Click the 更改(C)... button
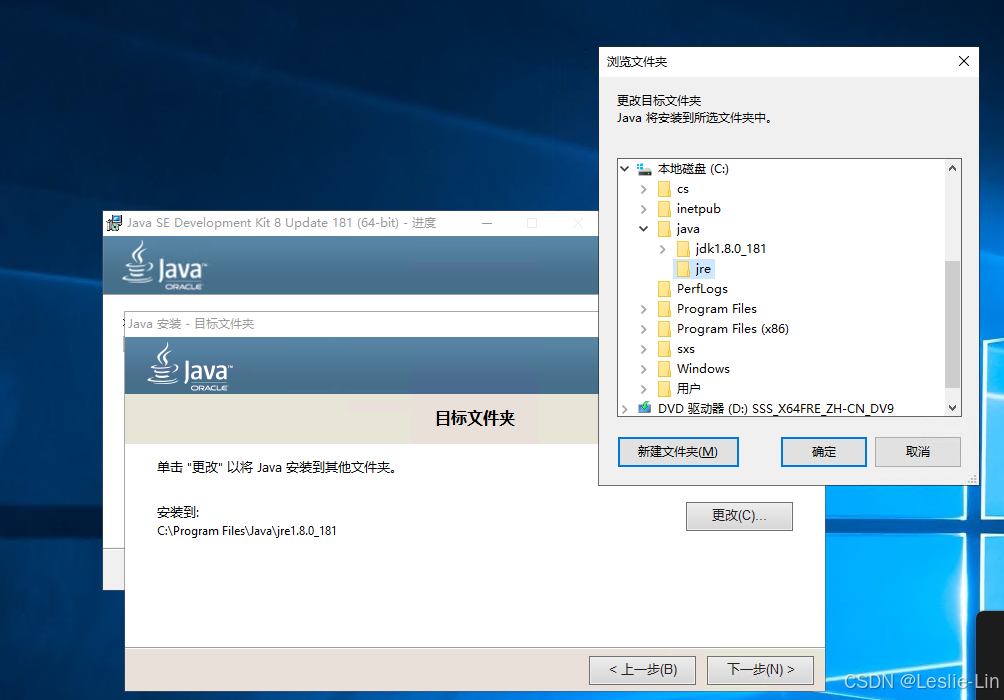The height and width of the screenshot is (700, 1004). (739, 516)
